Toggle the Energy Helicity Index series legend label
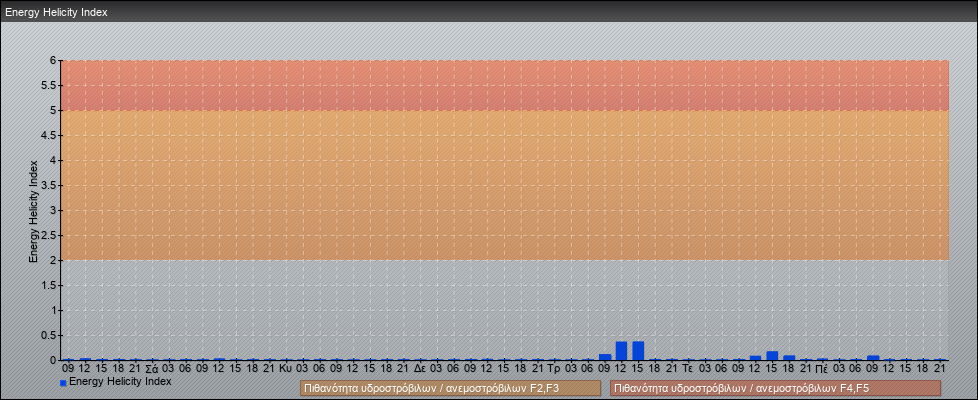Image resolution: width=978 pixels, height=400 pixels. (x=120, y=381)
